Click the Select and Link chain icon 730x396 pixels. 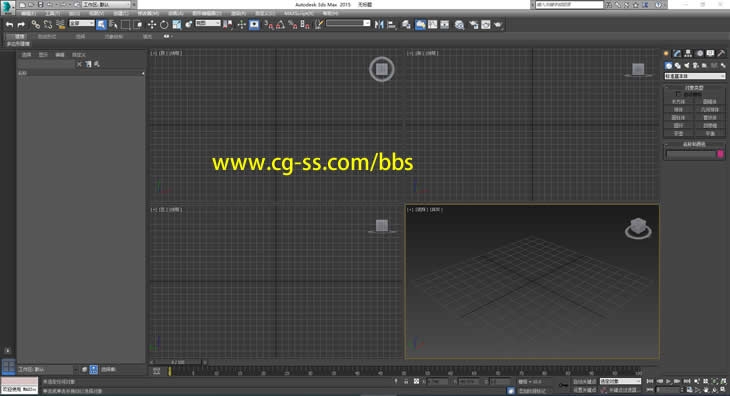click(x=35, y=25)
